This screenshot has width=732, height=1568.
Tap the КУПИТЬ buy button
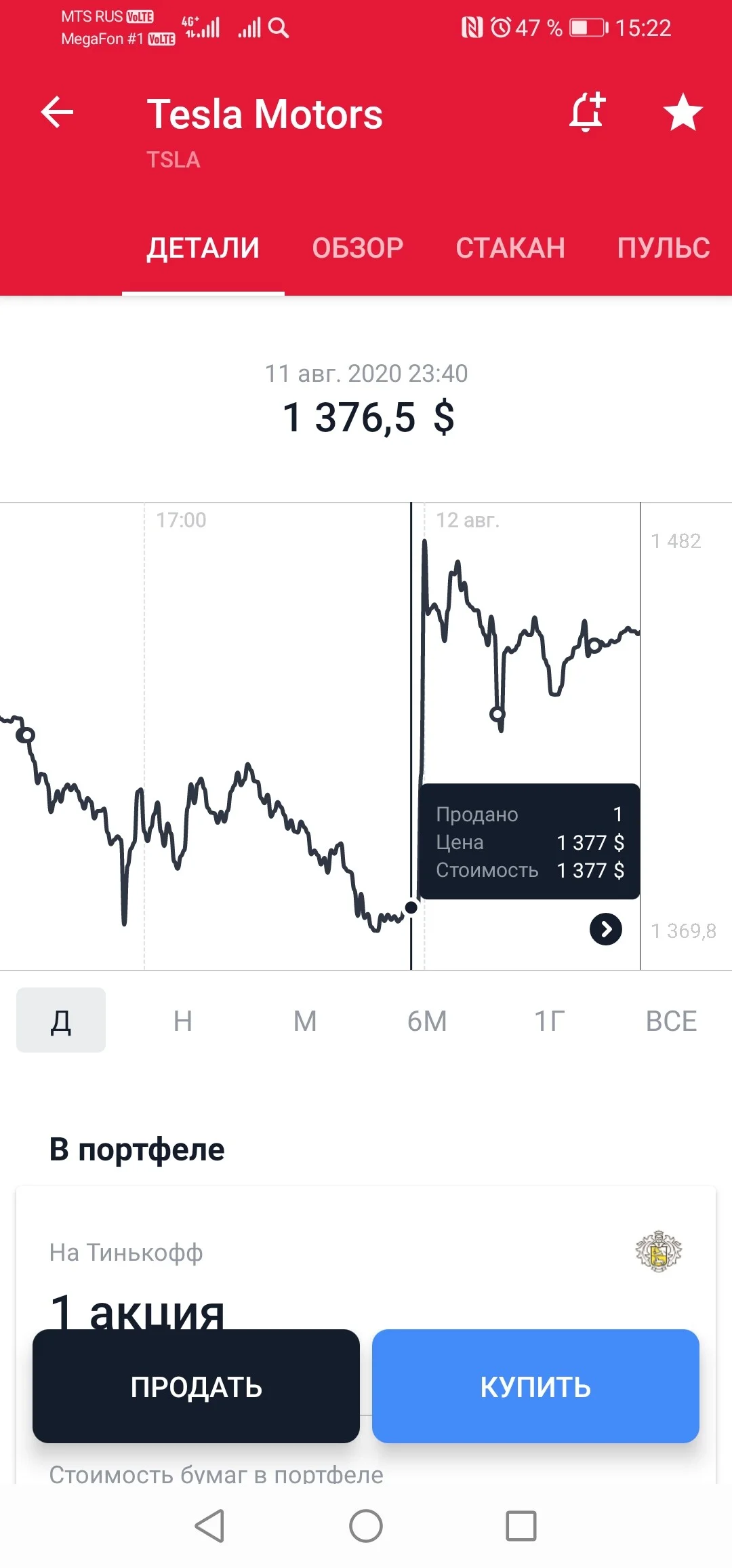pyautogui.click(x=535, y=1386)
